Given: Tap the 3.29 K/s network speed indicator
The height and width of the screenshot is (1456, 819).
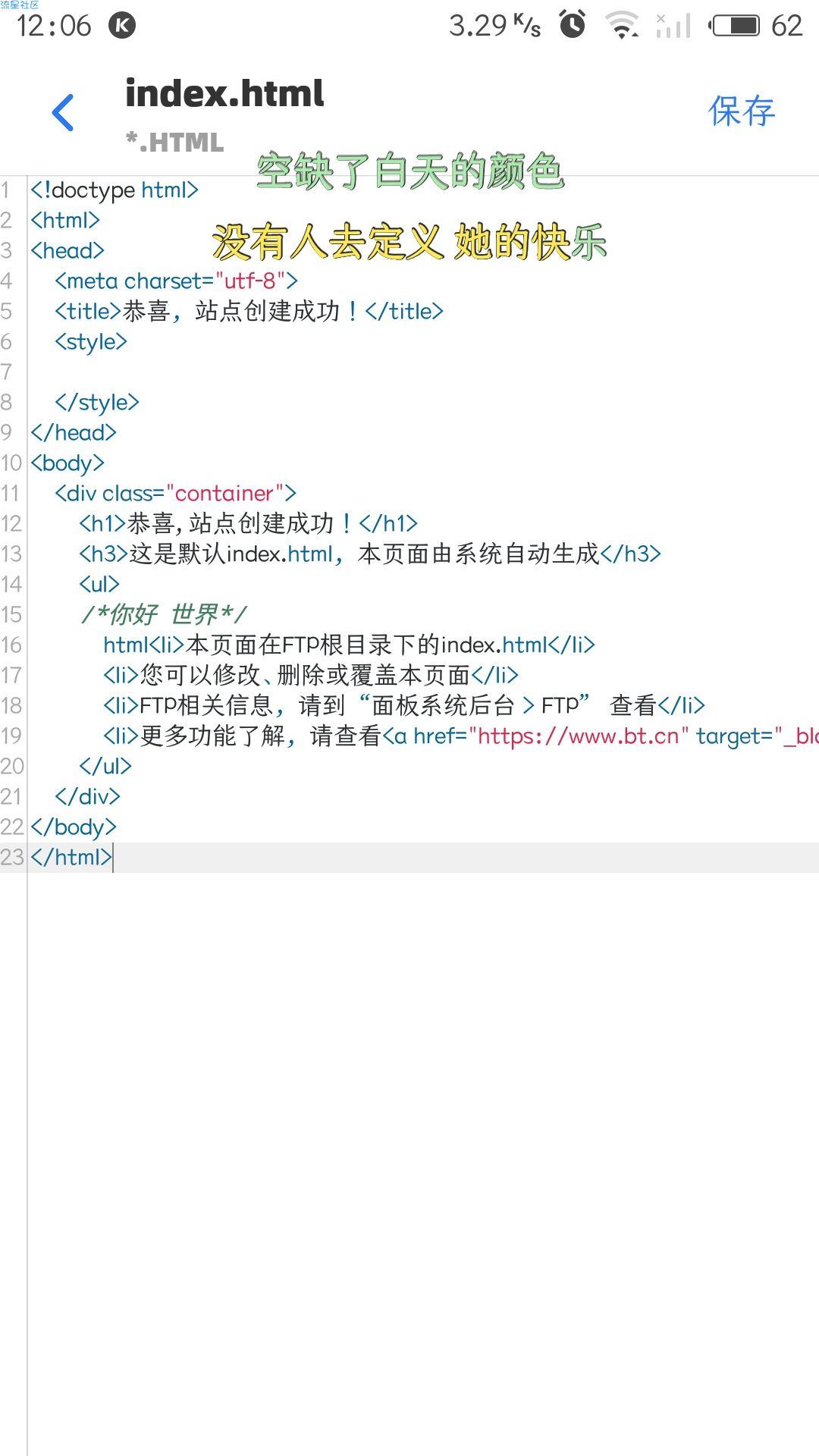Looking at the screenshot, I should [x=494, y=26].
